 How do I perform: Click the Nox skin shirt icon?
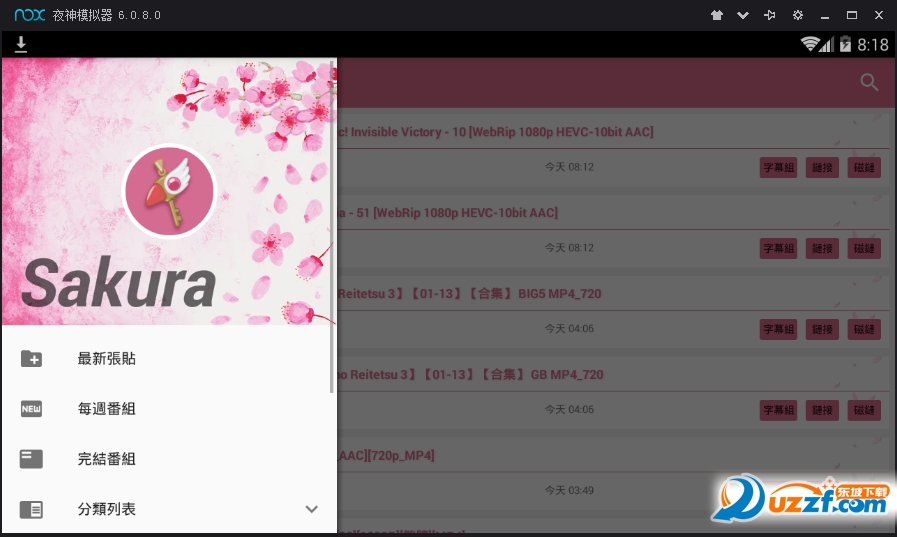(717, 15)
